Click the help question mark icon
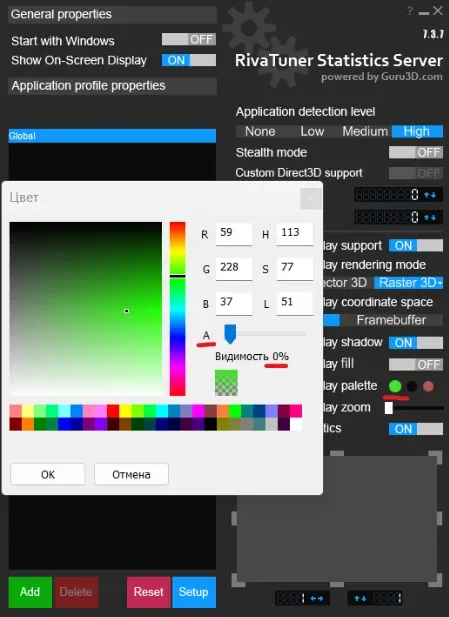Viewport: 449px width, 617px height. [410, 11]
